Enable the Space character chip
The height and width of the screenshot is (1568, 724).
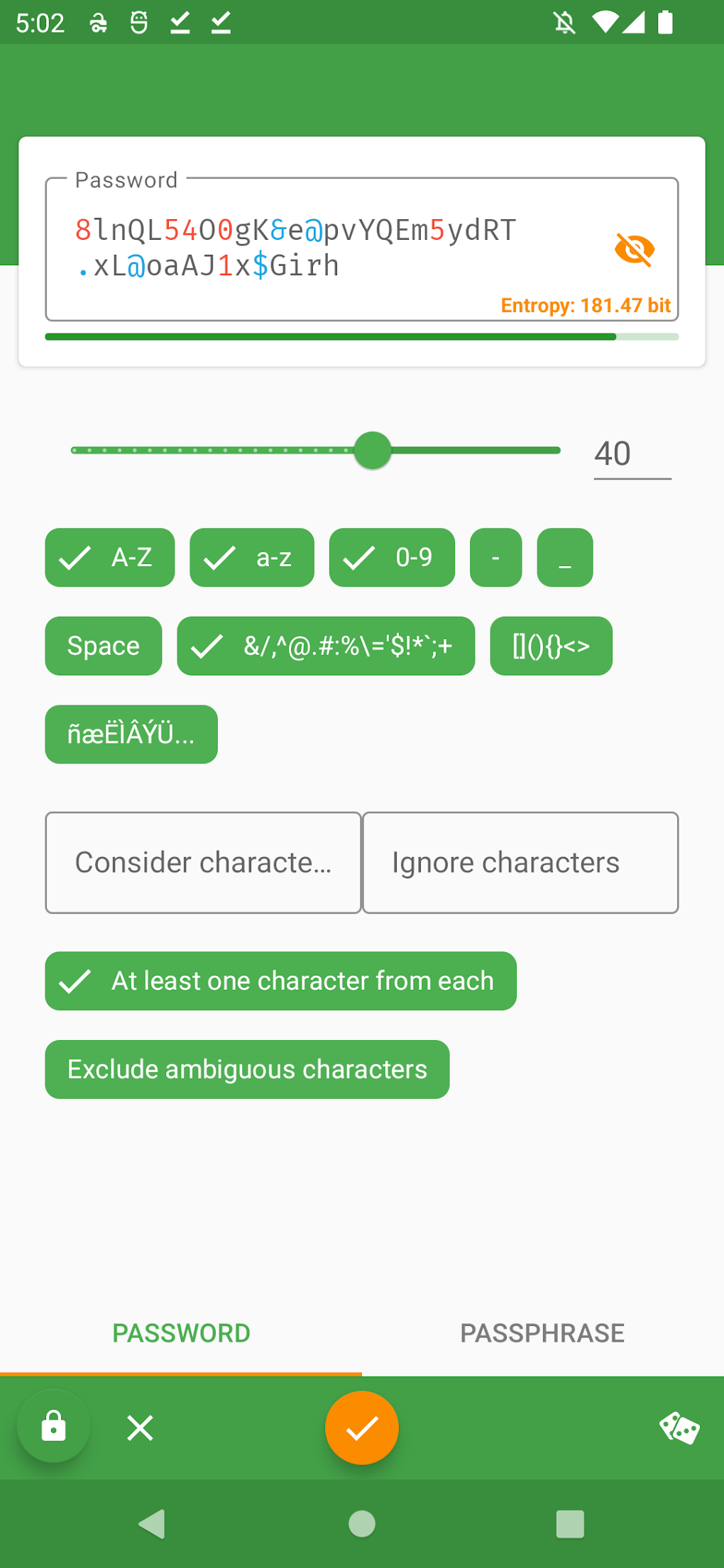pos(103,646)
